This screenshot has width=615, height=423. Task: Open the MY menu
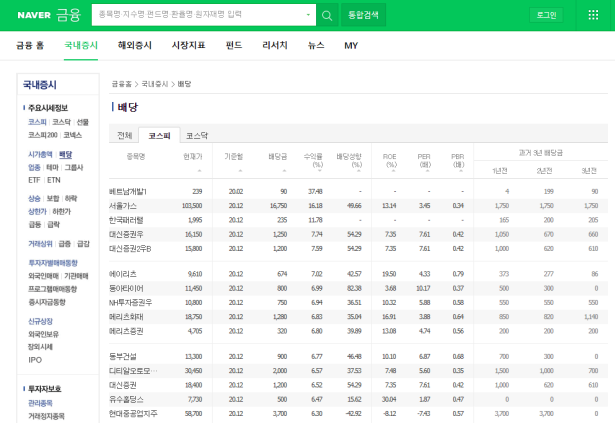(x=351, y=46)
